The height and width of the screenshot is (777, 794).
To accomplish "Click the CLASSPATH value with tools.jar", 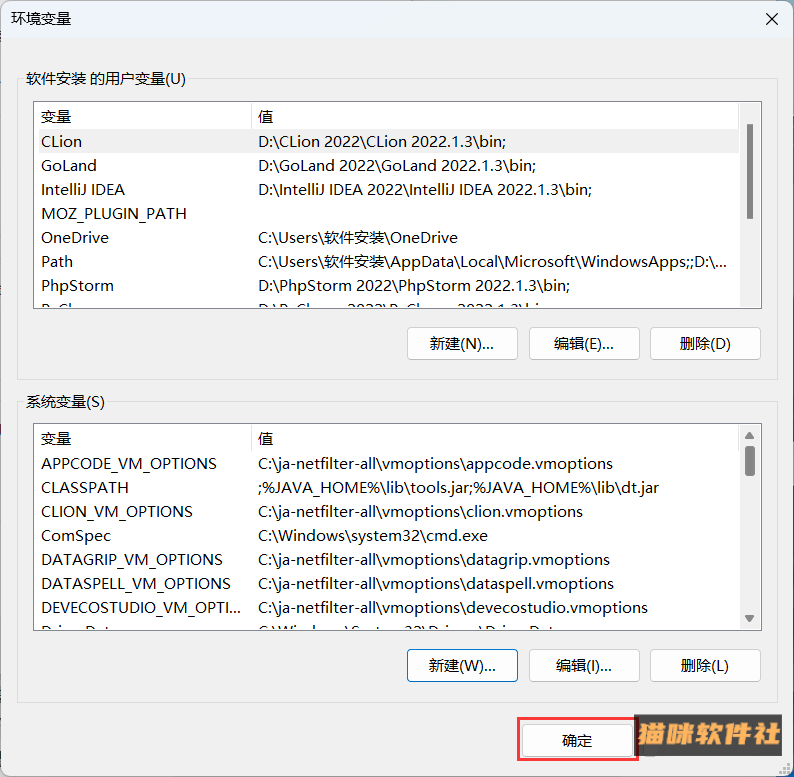I will pyautogui.click(x=458, y=488).
